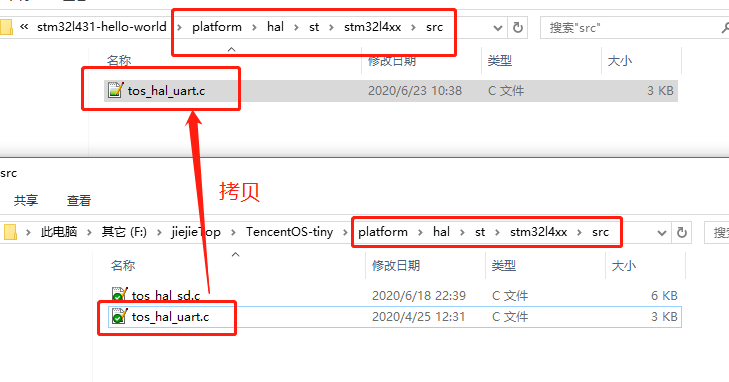
Task: Open the 查看 ribbon tab
Action: [79, 200]
